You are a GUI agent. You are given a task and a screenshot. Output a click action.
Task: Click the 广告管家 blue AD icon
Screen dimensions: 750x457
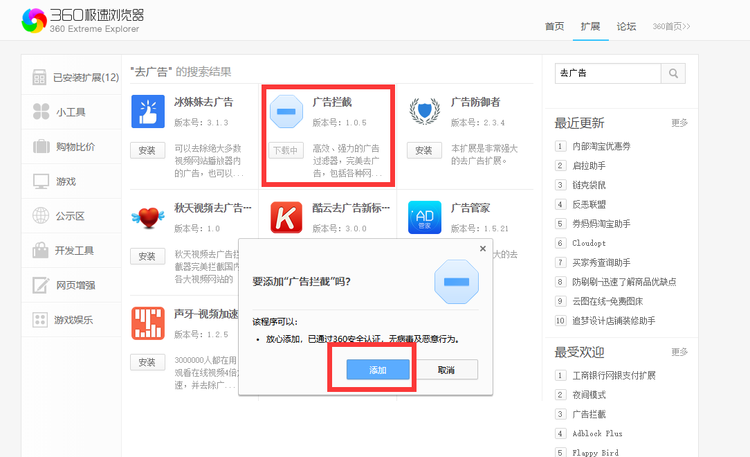pos(424,216)
